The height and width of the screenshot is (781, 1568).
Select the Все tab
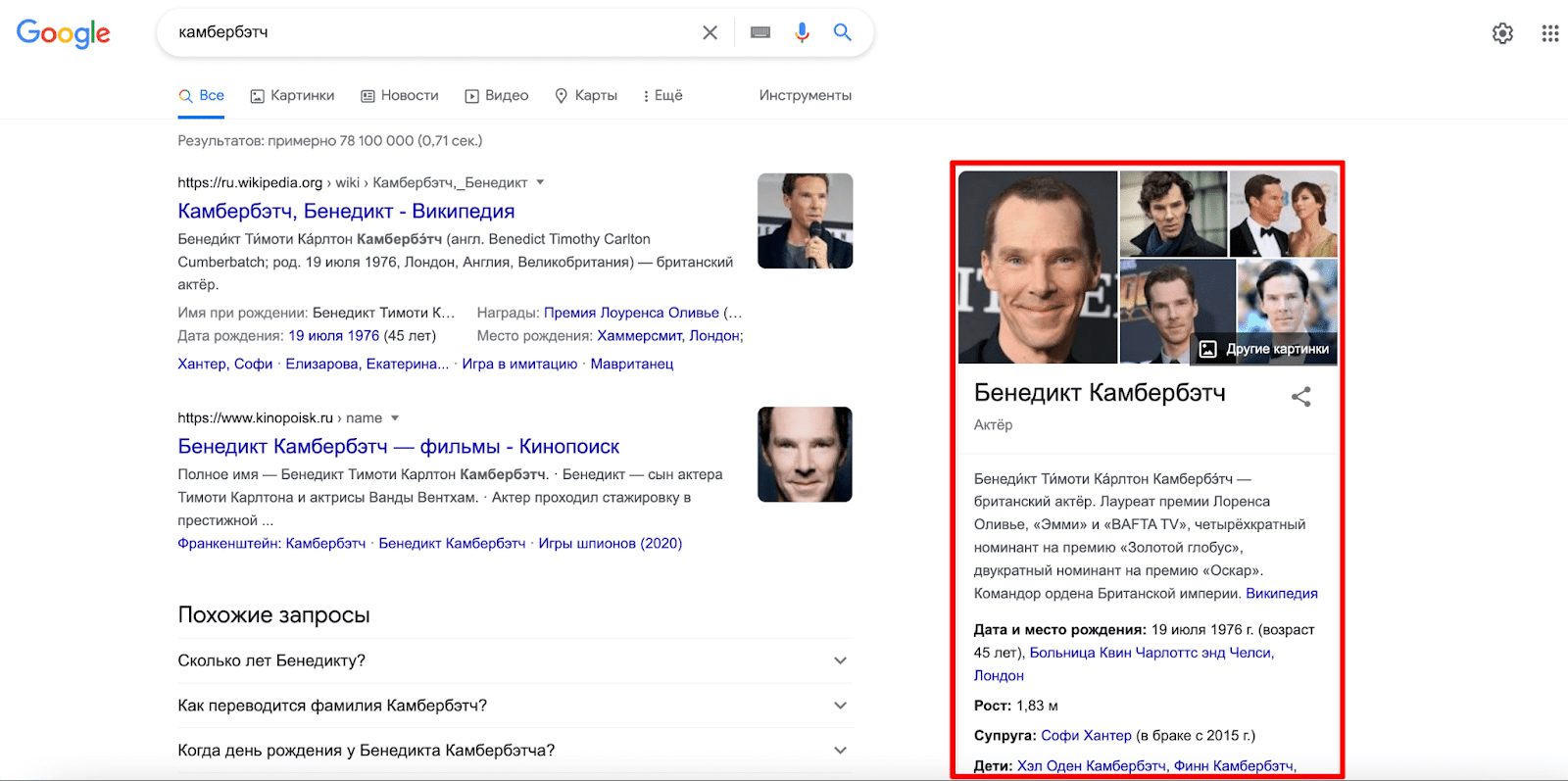pos(201,95)
